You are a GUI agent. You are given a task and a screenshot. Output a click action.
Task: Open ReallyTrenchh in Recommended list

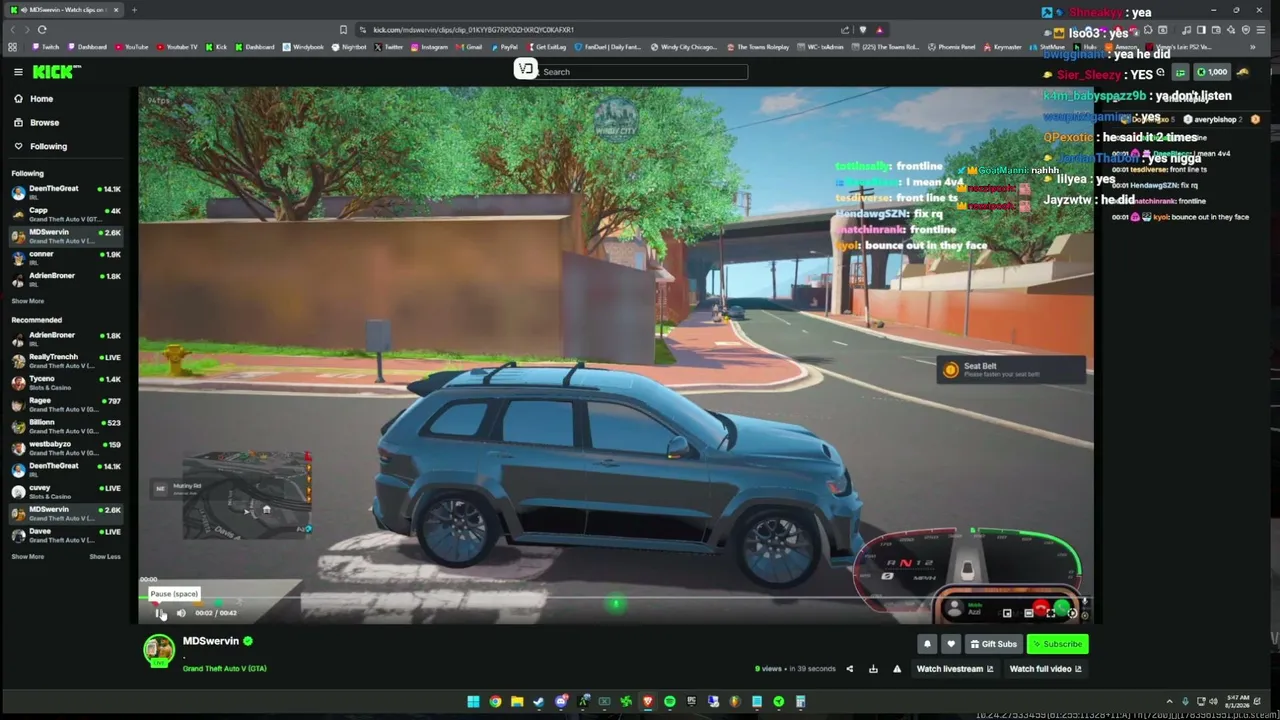pos(67,361)
